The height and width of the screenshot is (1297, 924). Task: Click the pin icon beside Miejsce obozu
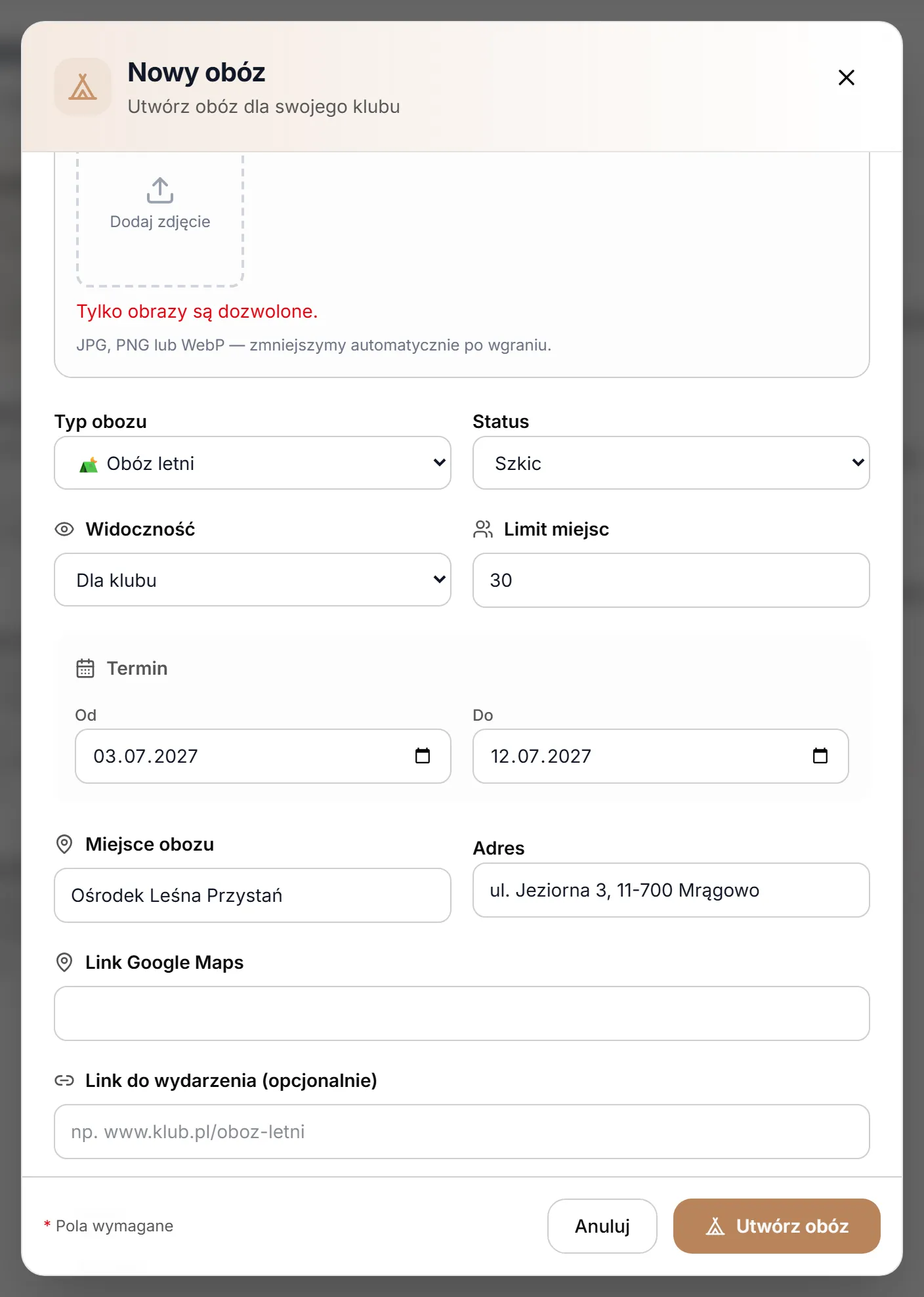tap(64, 844)
